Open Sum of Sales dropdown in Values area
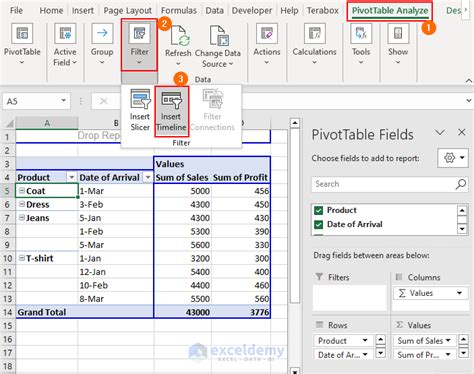 (448, 340)
